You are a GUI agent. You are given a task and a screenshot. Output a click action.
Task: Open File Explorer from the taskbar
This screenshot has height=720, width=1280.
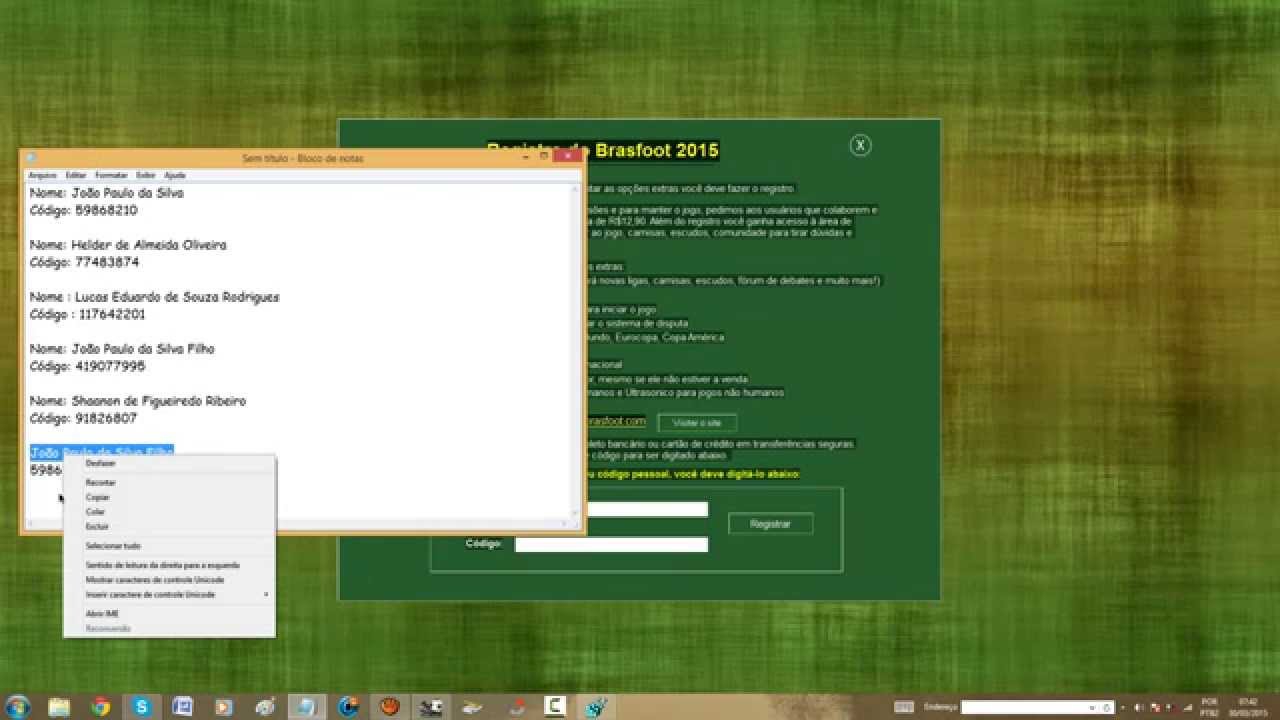pyautogui.click(x=59, y=707)
